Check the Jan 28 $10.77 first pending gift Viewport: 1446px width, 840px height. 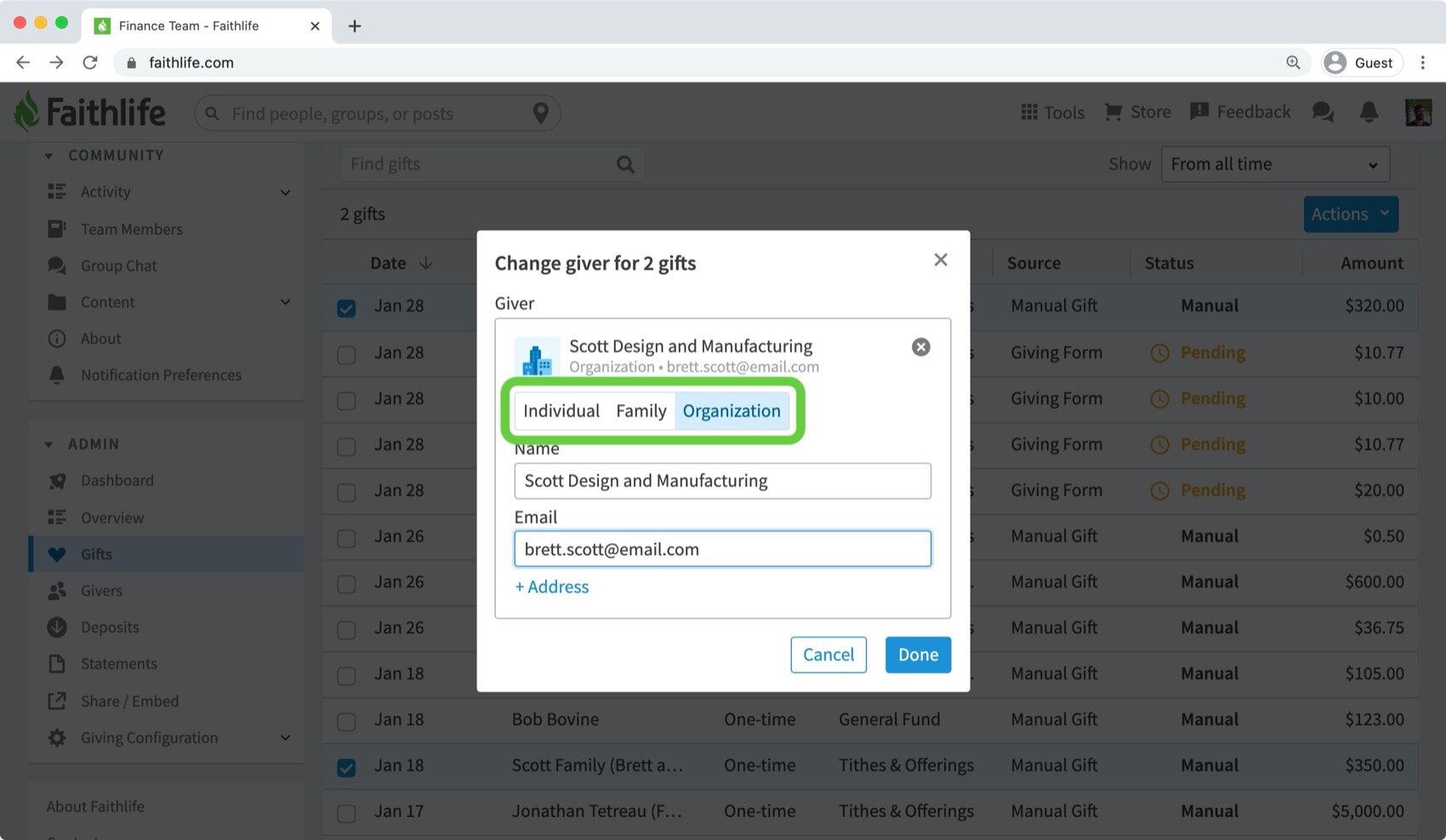click(x=346, y=354)
